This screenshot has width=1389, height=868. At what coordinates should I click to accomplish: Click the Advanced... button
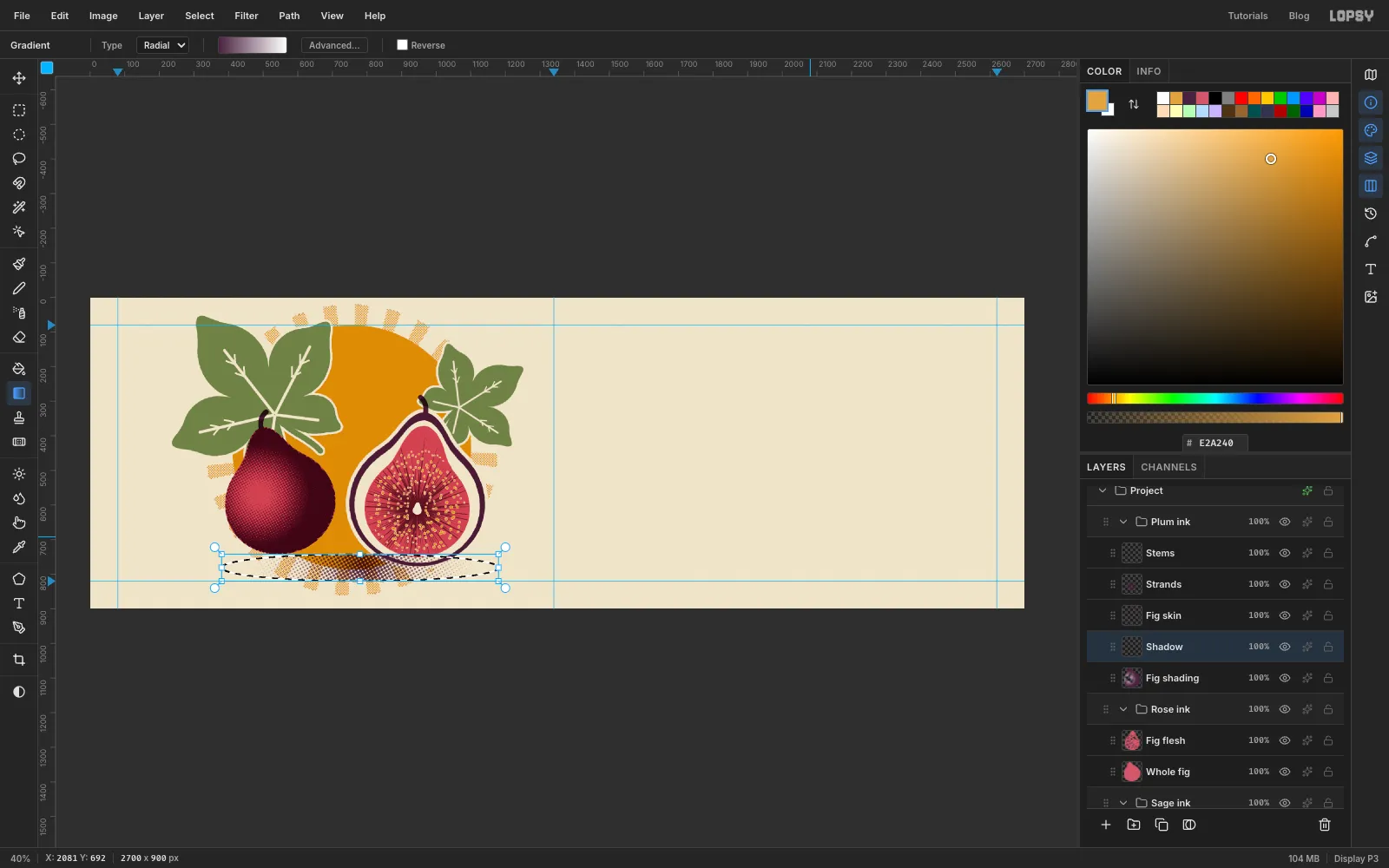tap(334, 45)
